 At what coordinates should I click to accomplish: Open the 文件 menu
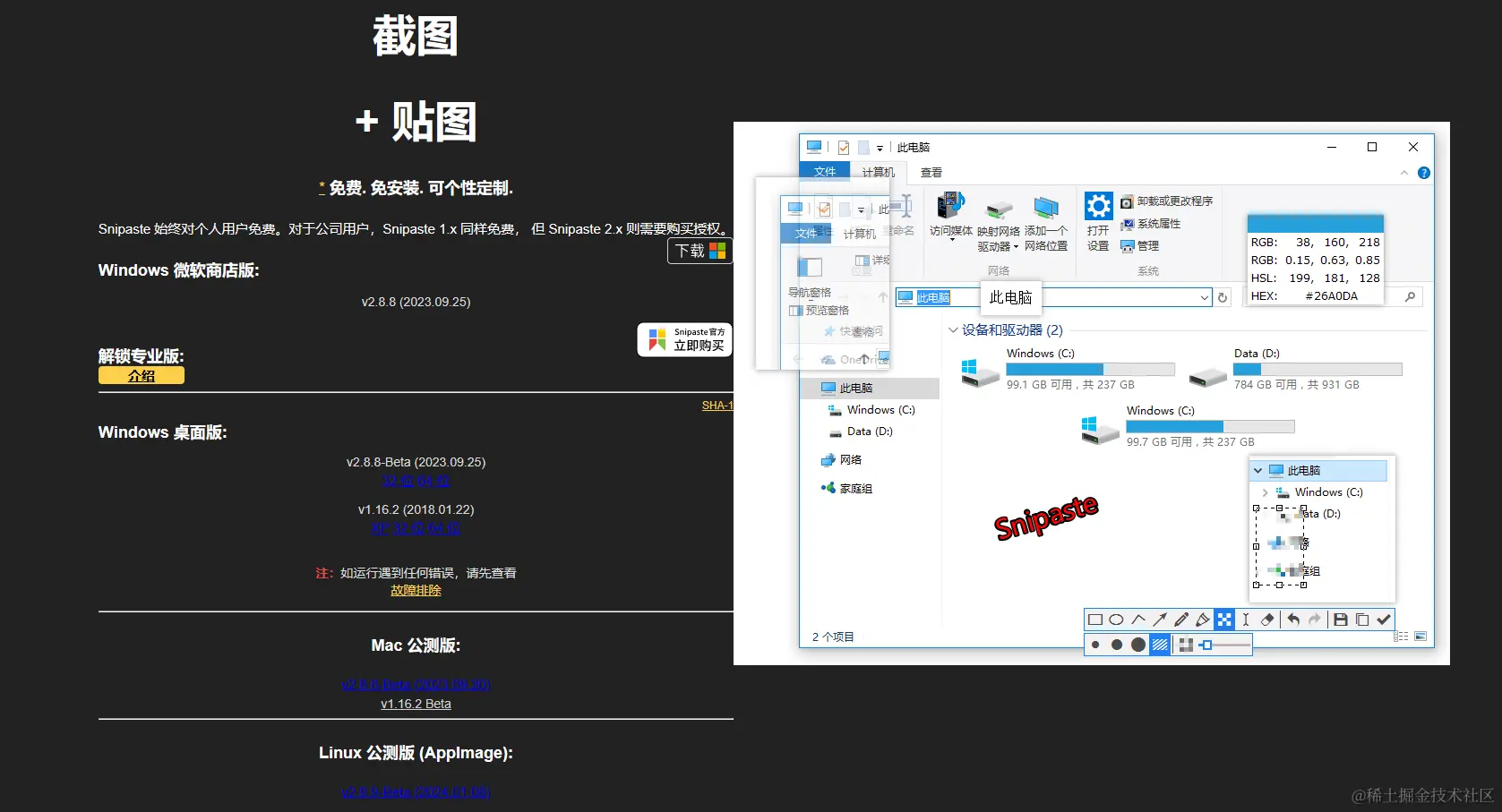point(825,172)
